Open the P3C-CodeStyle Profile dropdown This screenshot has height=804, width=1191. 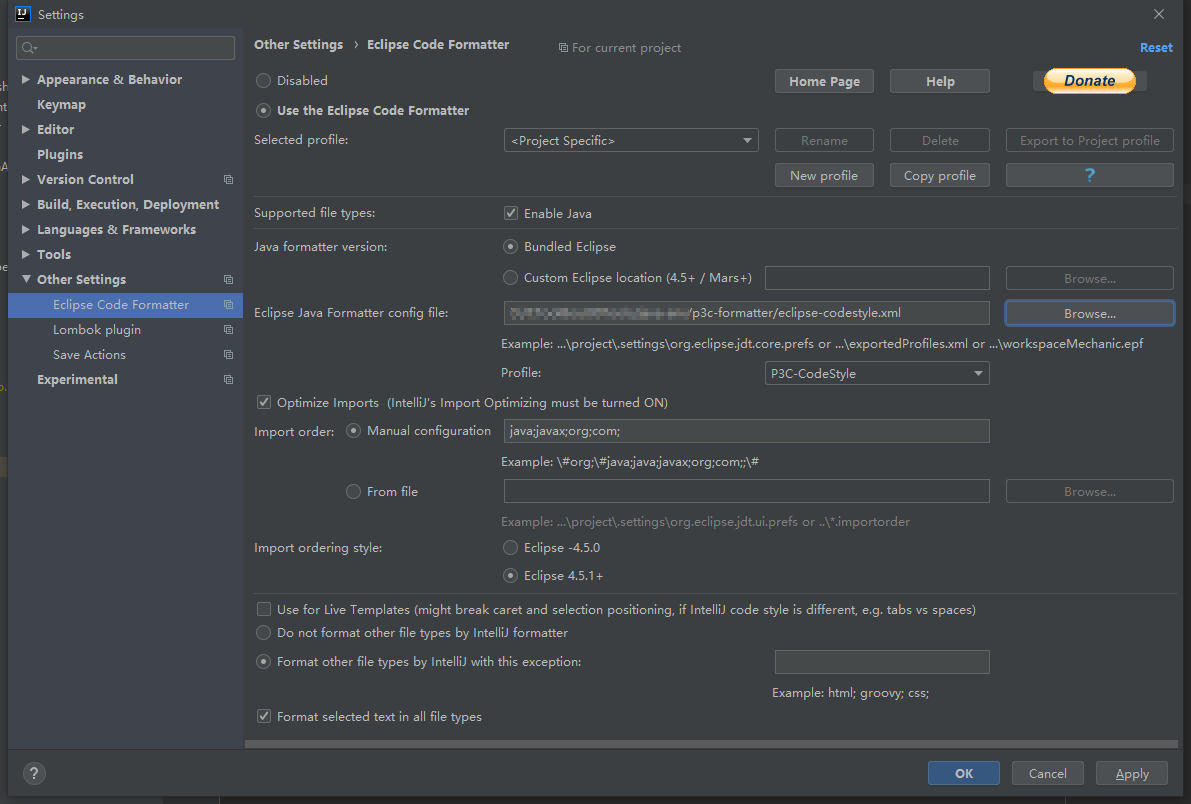(x=877, y=373)
